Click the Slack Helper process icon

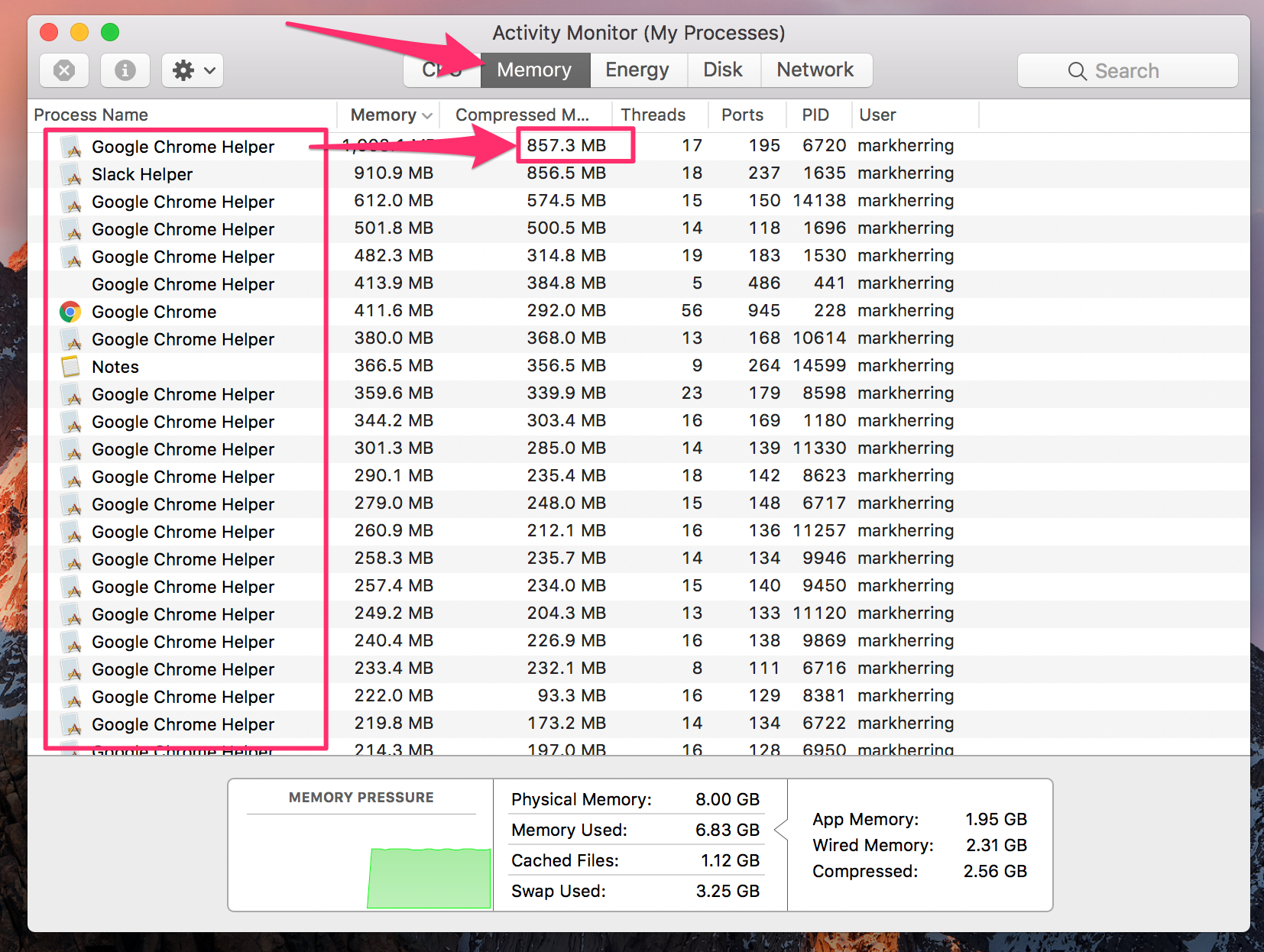pyautogui.click(x=72, y=174)
